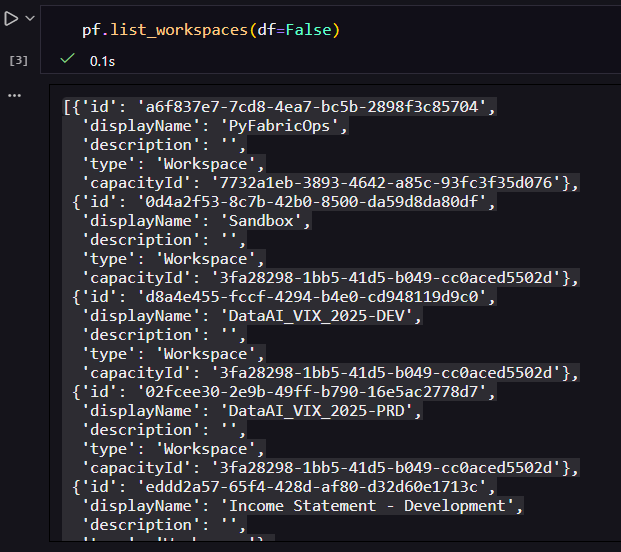This screenshot has height=552, width=621.
Task: Click the green success checkmark icon
Action: (x=67, y=60)
